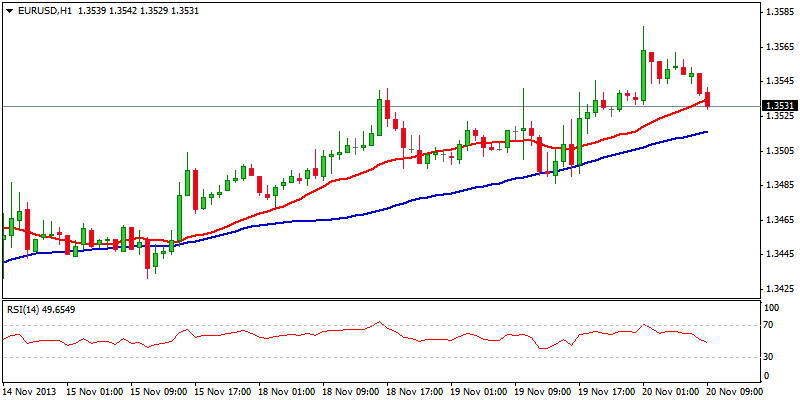The height and width of the screenshot is (400, 800).
Task: Select the RSI(14) 49.6549 indicator label
Action: coord(40,309)
